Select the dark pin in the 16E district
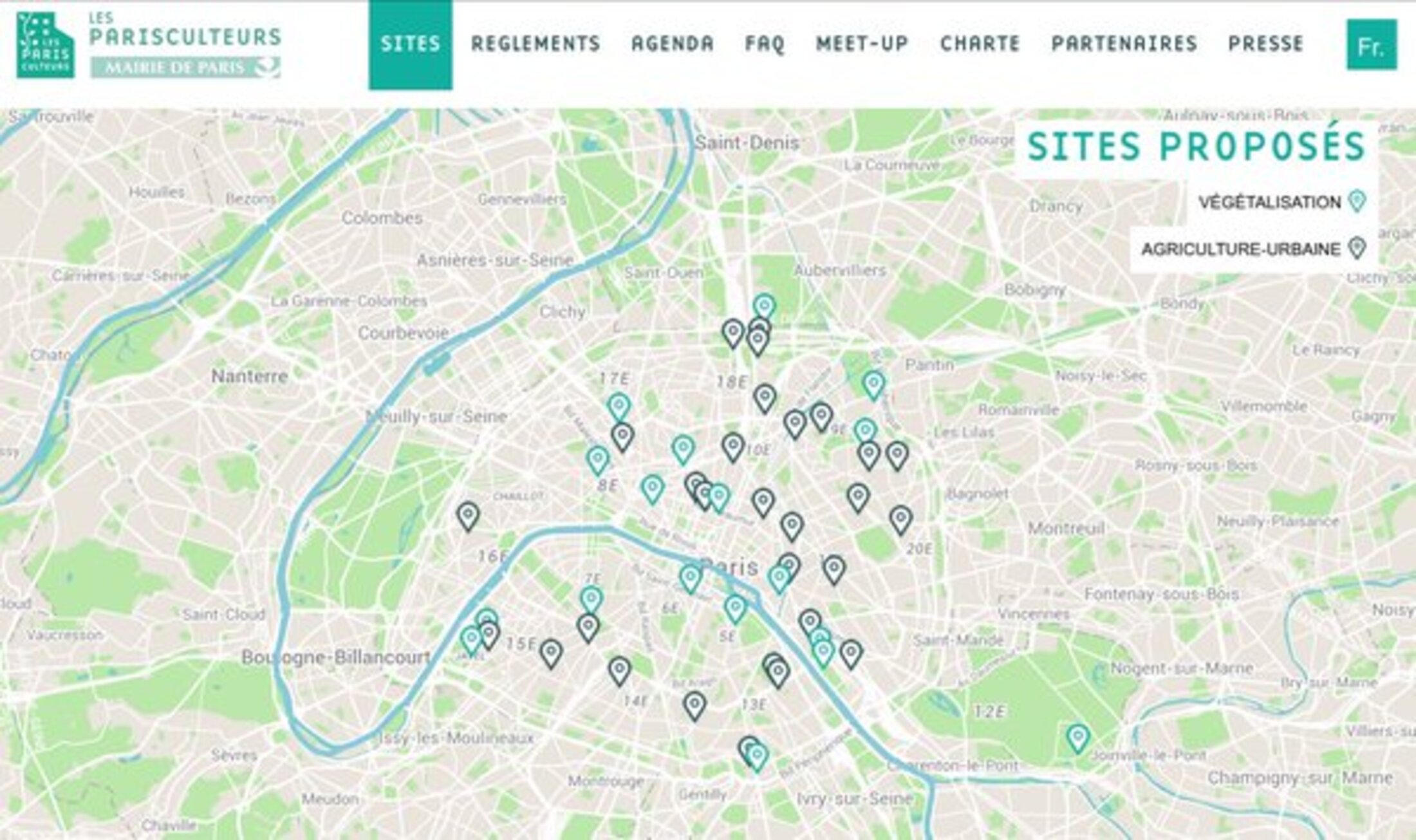The width and height of the screenshot is (1416, 840). [x=468, y=517]
